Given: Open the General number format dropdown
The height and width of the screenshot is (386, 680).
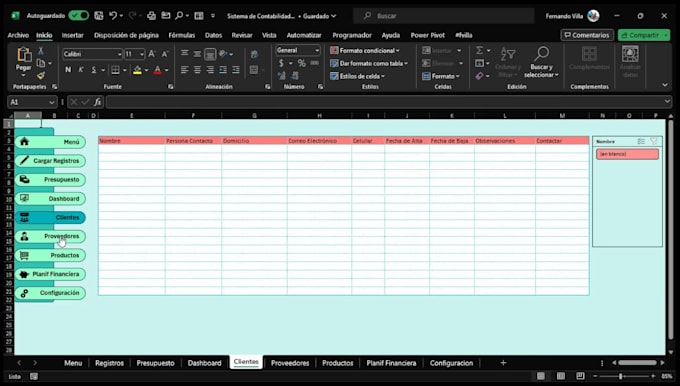Looking at the screenshot, I should pyautogui.click(x=317, y=50).
